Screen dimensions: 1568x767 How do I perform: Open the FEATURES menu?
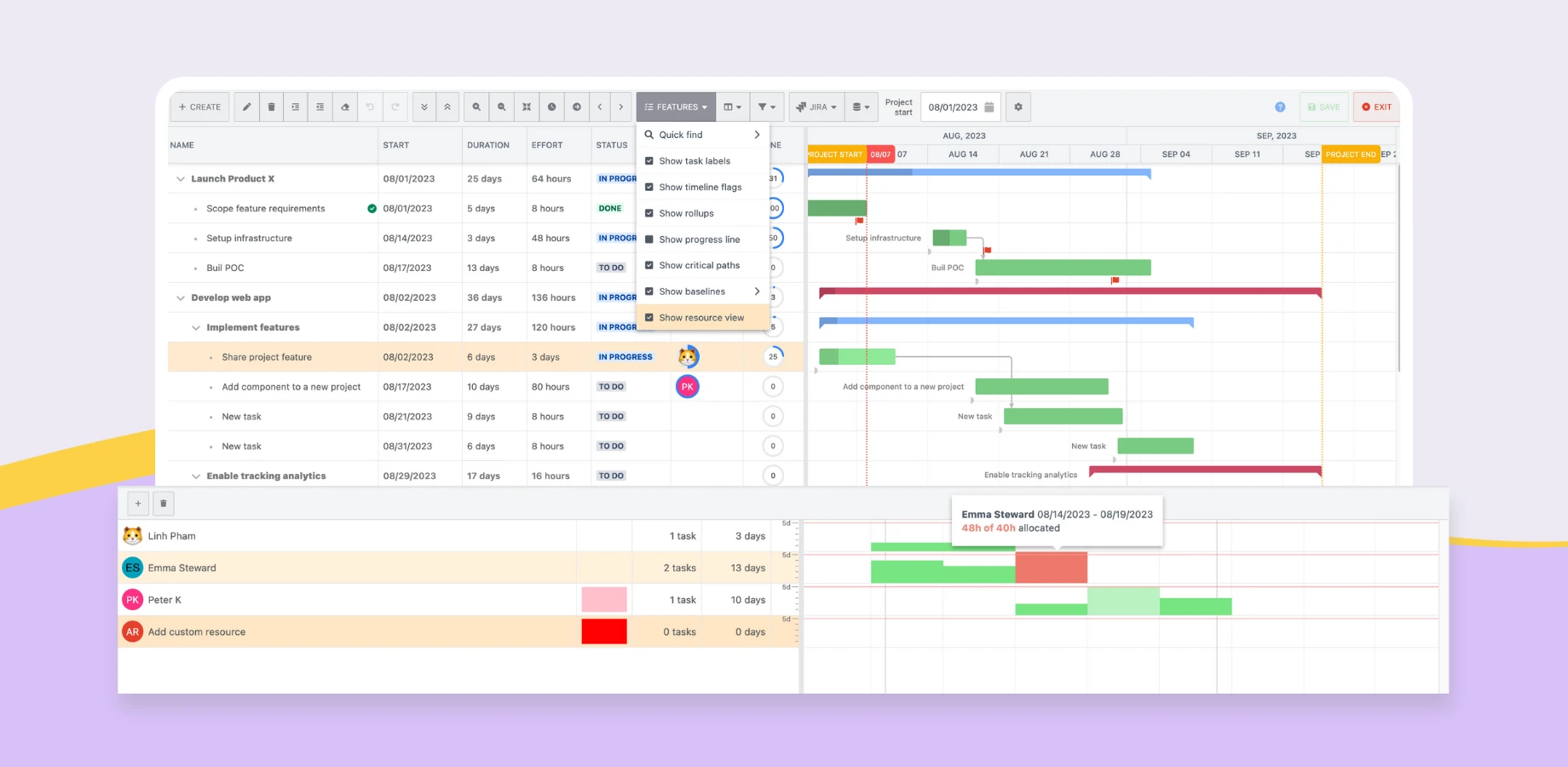[x=675, y=107]
